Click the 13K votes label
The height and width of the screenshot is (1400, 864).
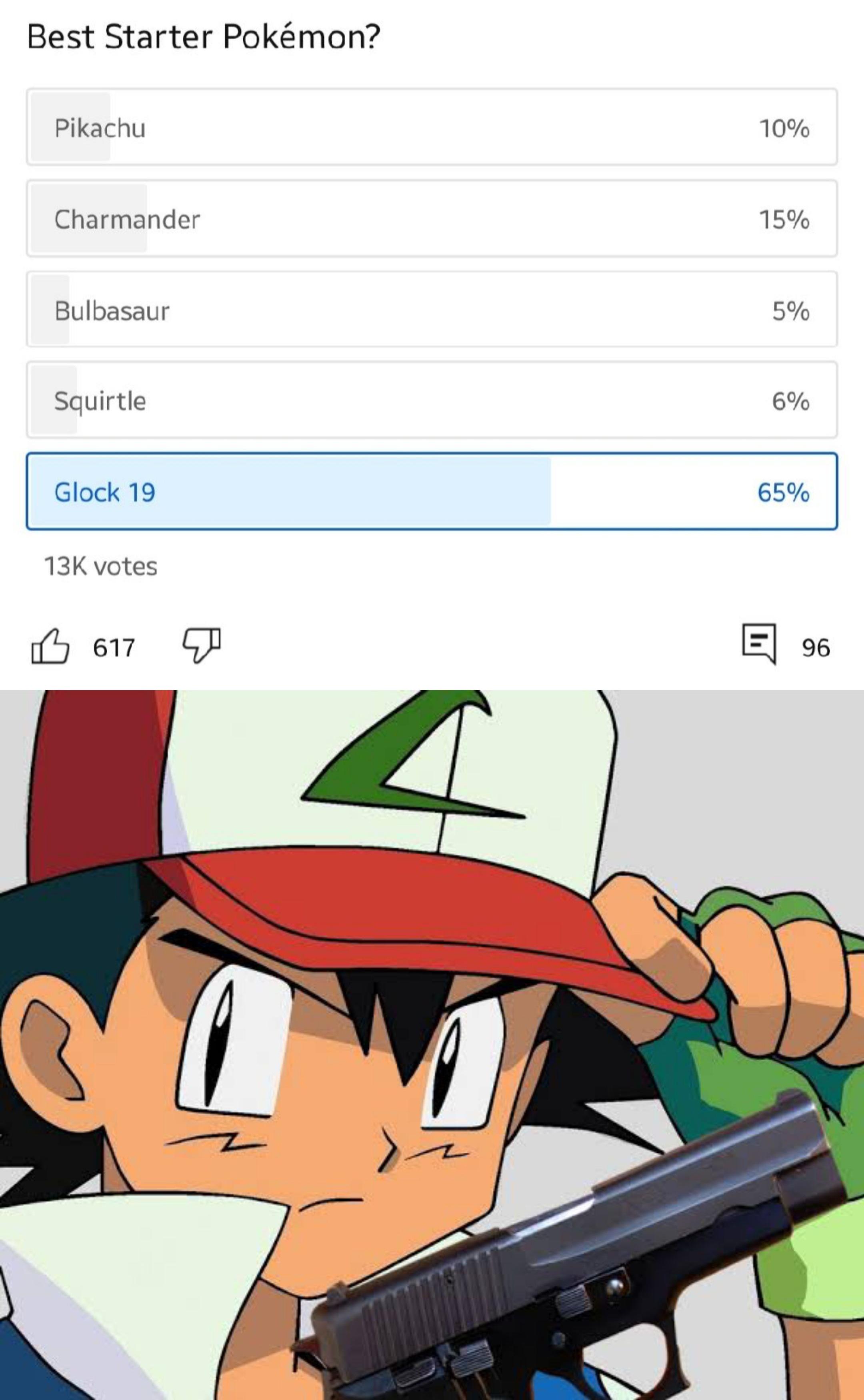coord(100,567)
